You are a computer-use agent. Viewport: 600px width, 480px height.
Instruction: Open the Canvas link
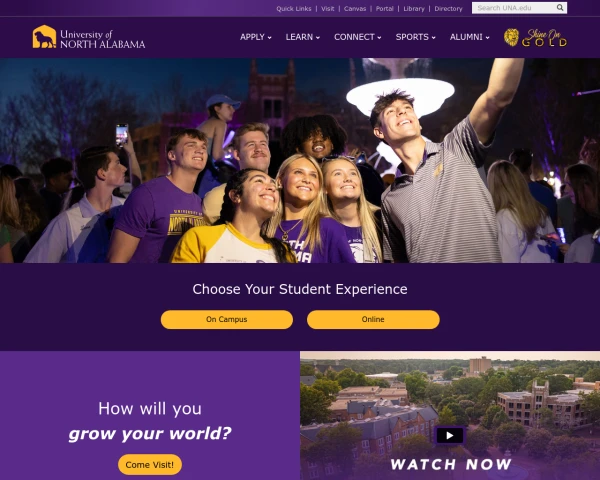pos(355,8)
